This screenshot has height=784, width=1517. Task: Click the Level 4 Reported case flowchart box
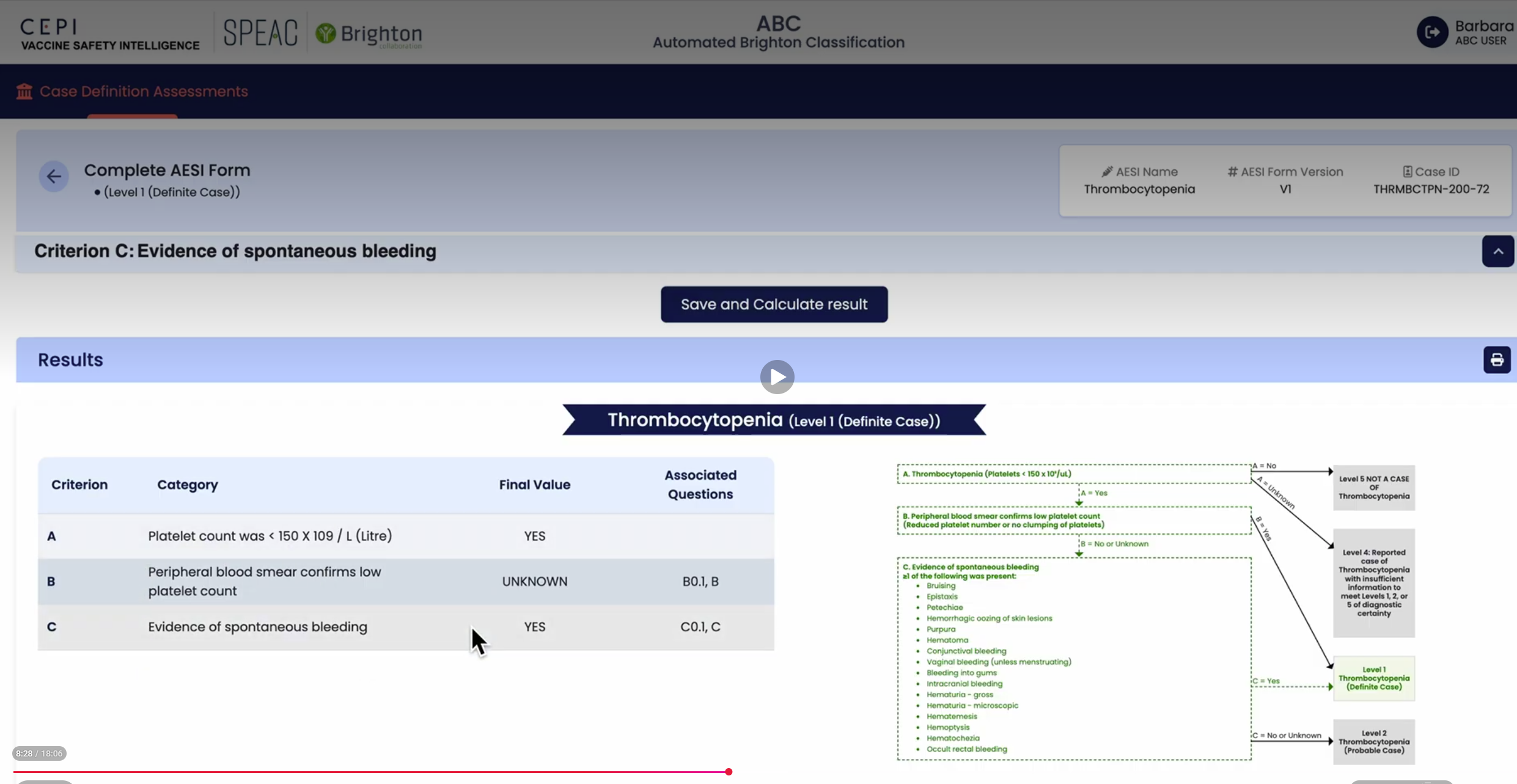pyautogui.click(x=1374, y=583)
